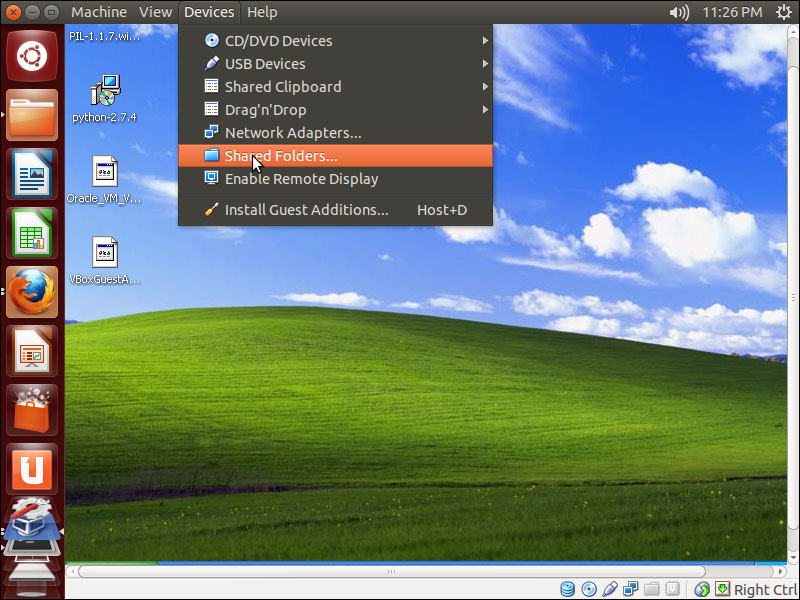Screen dimensions: 800x600
Task: Launch LibreOffice Impress from the dock
Action: pyautogui.click(x=32, y=351)
